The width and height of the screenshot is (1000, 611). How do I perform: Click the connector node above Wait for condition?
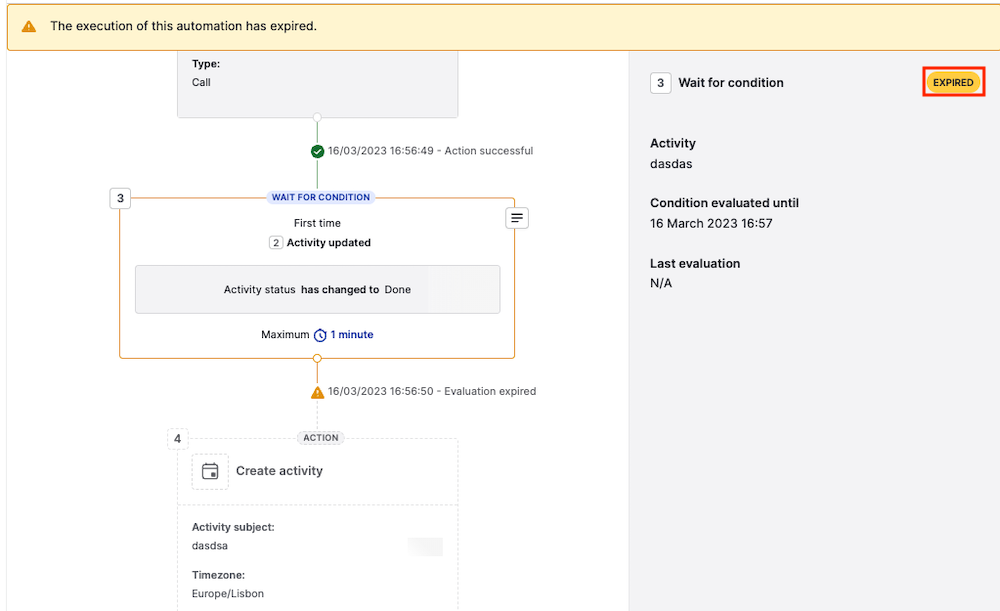[x=317, y=118]
